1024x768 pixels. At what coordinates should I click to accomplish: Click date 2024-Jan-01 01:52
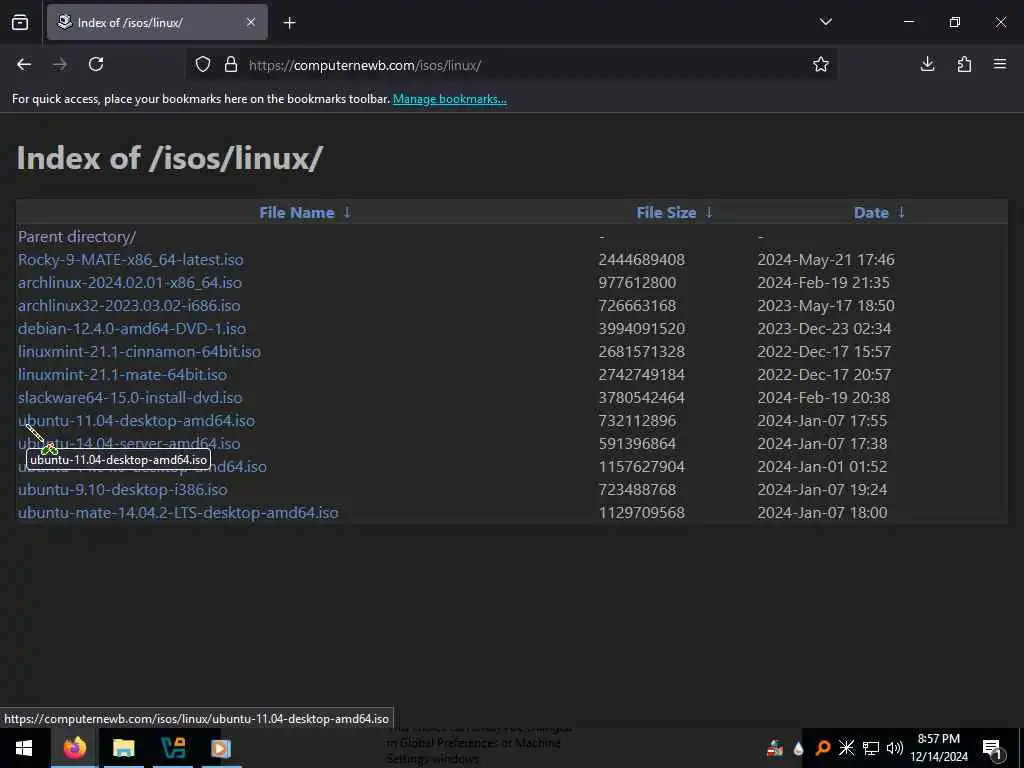[822, 466]
